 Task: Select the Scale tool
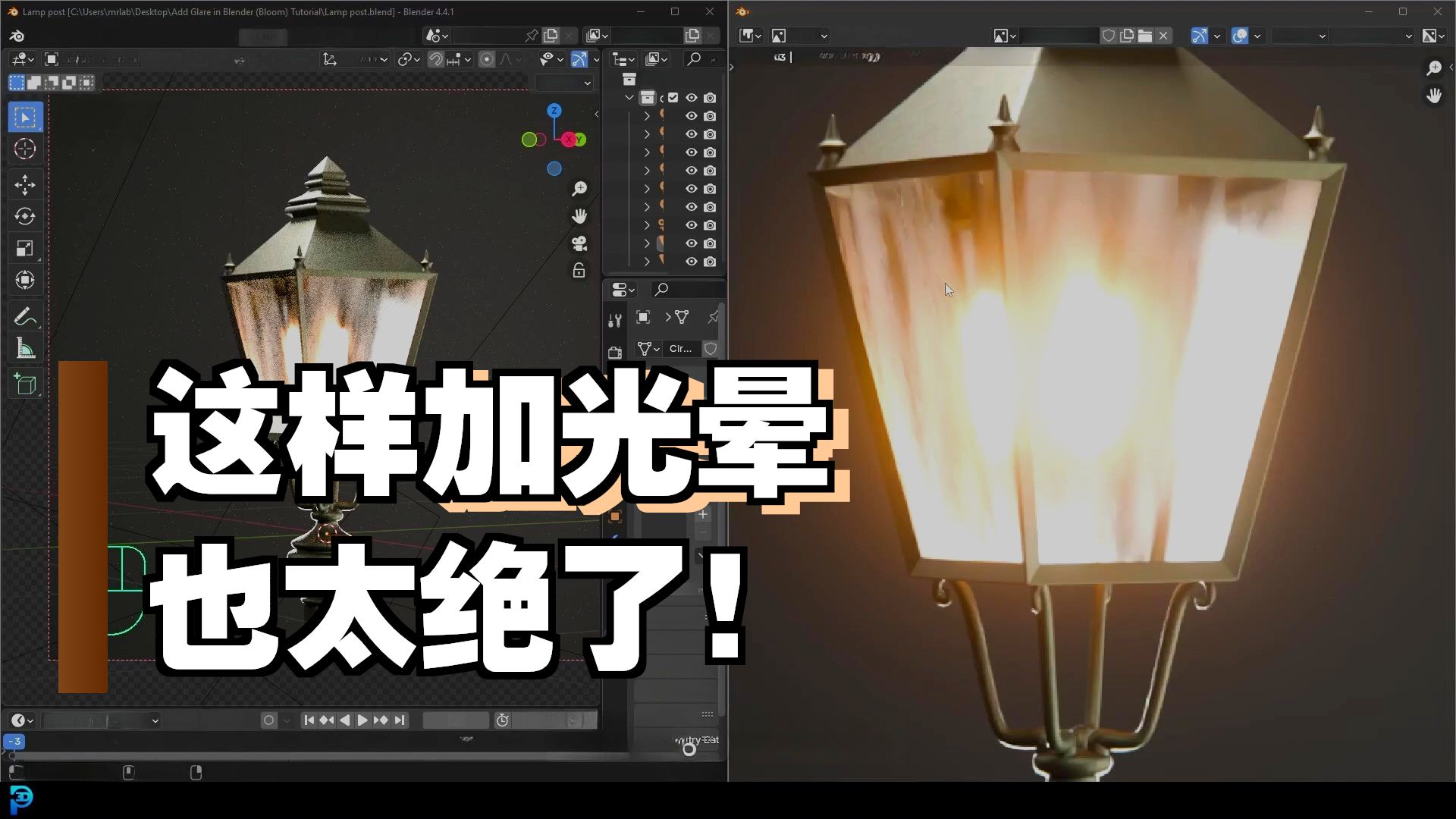tap(25, 248)
